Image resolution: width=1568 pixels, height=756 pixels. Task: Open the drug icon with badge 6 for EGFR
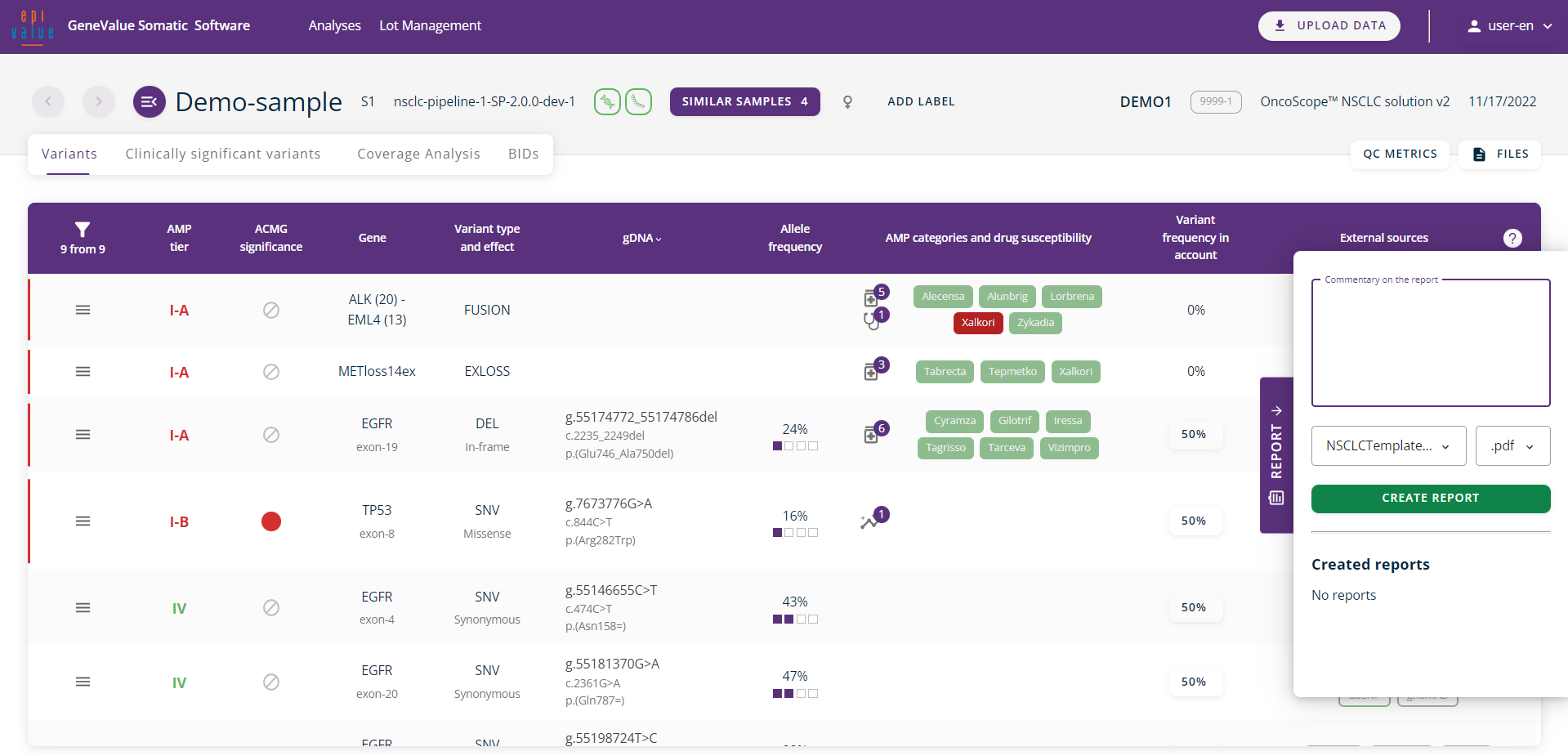pyautogui.click(x=873, y=435)
